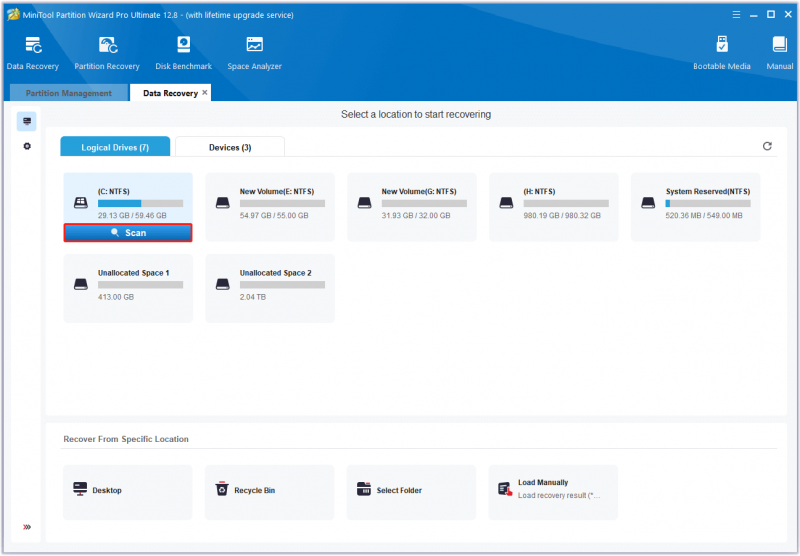The width and height of the screenshot is (800, 556).
Task: Open scan settings gear in left sidebar
Action: pyautogui.click(x=27, y=146)
